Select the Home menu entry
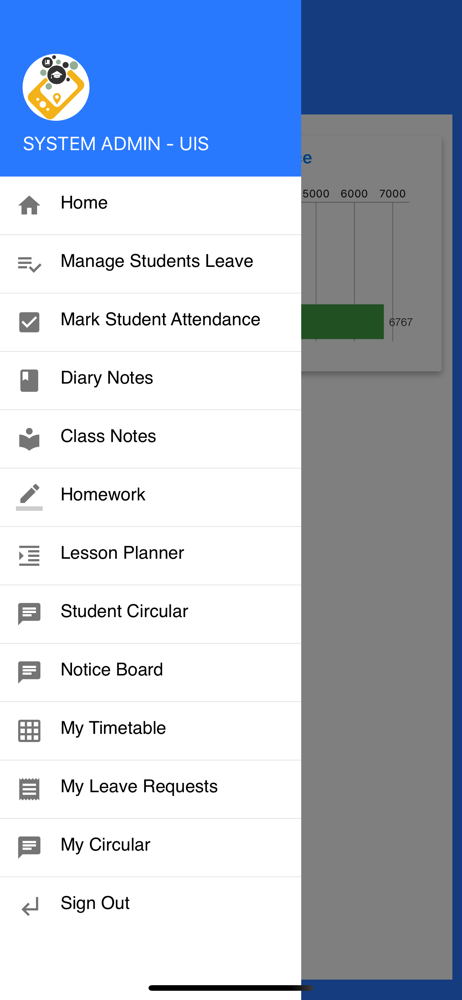This screenshot has width=462, height=1000. point(151,205)
